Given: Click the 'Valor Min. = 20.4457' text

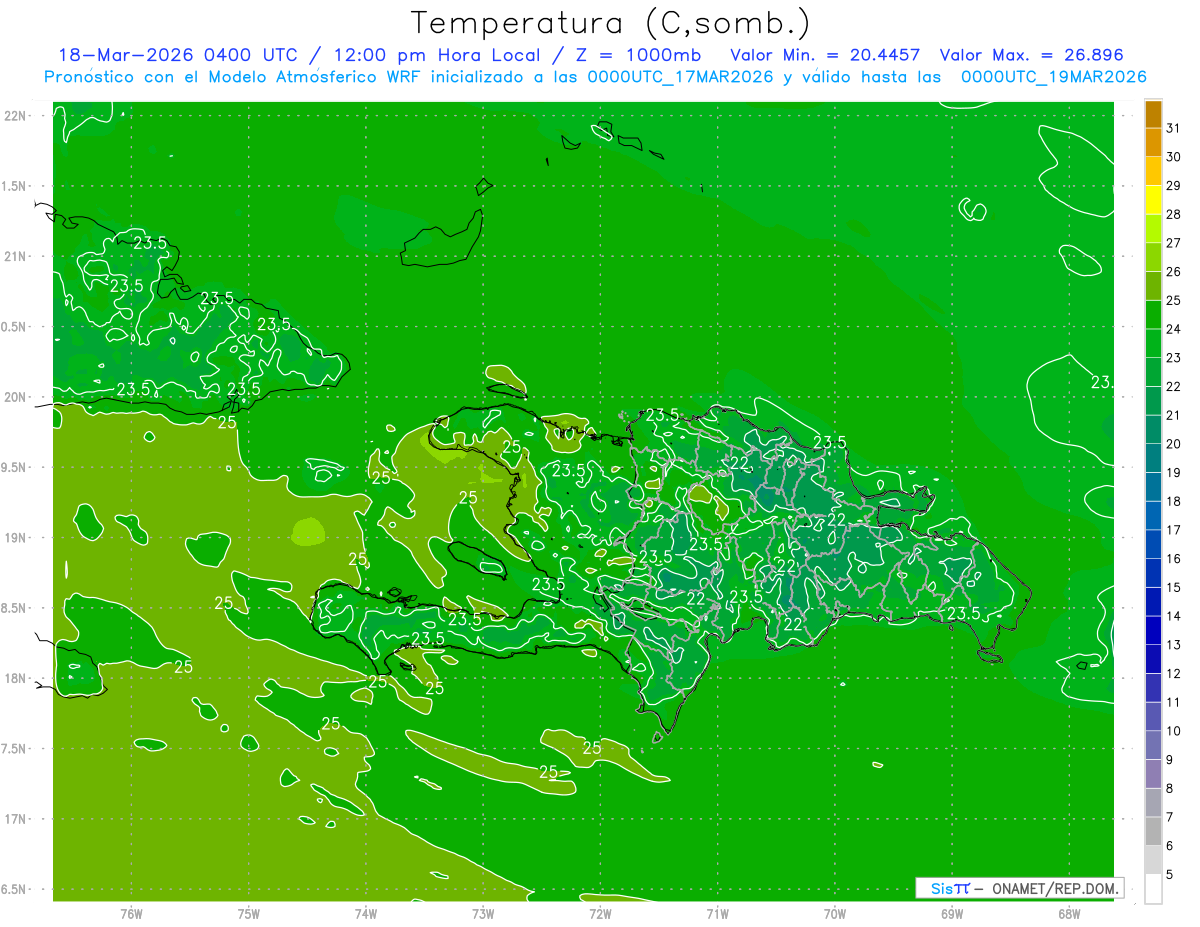Looking at the screenshot, I should 826,55.
